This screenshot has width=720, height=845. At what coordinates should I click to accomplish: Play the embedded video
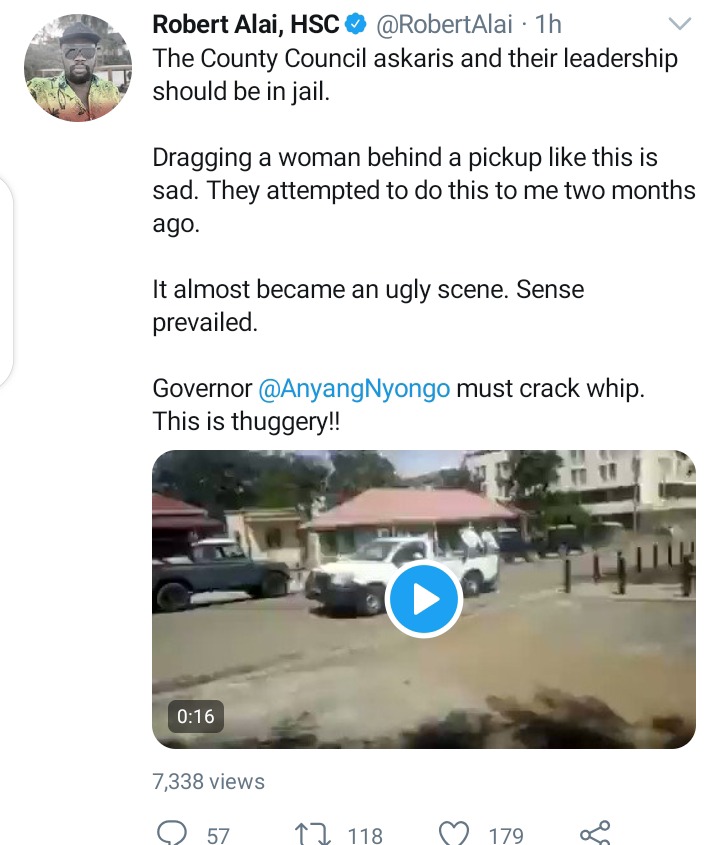pos(424,599)
